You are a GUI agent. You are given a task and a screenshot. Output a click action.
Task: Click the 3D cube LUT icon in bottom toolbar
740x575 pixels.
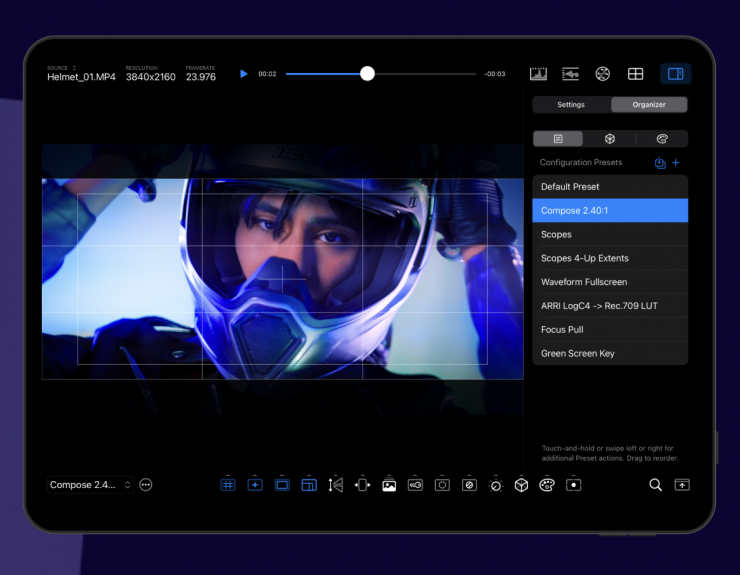[521, 485]
